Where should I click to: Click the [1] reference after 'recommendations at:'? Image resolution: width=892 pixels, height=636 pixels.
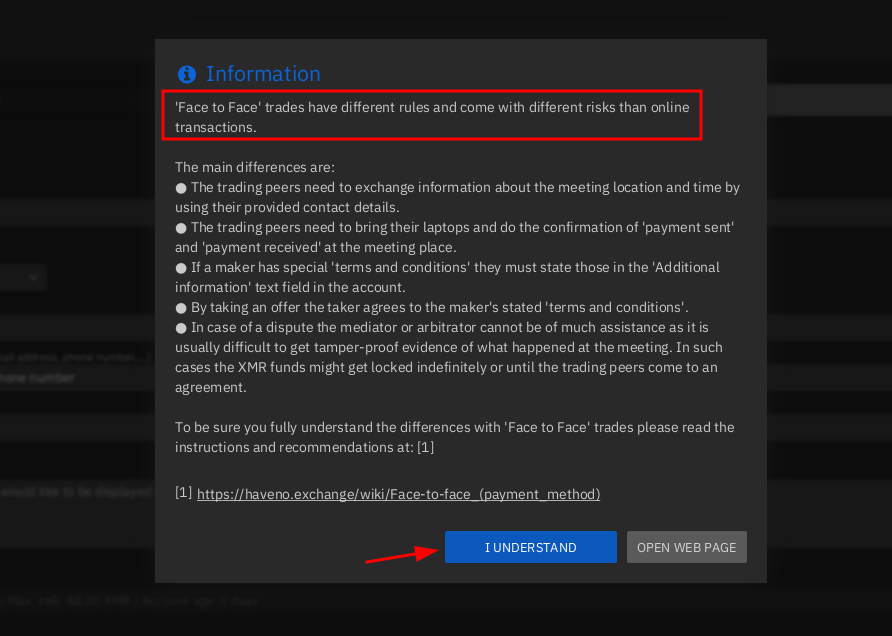(424, 448)
